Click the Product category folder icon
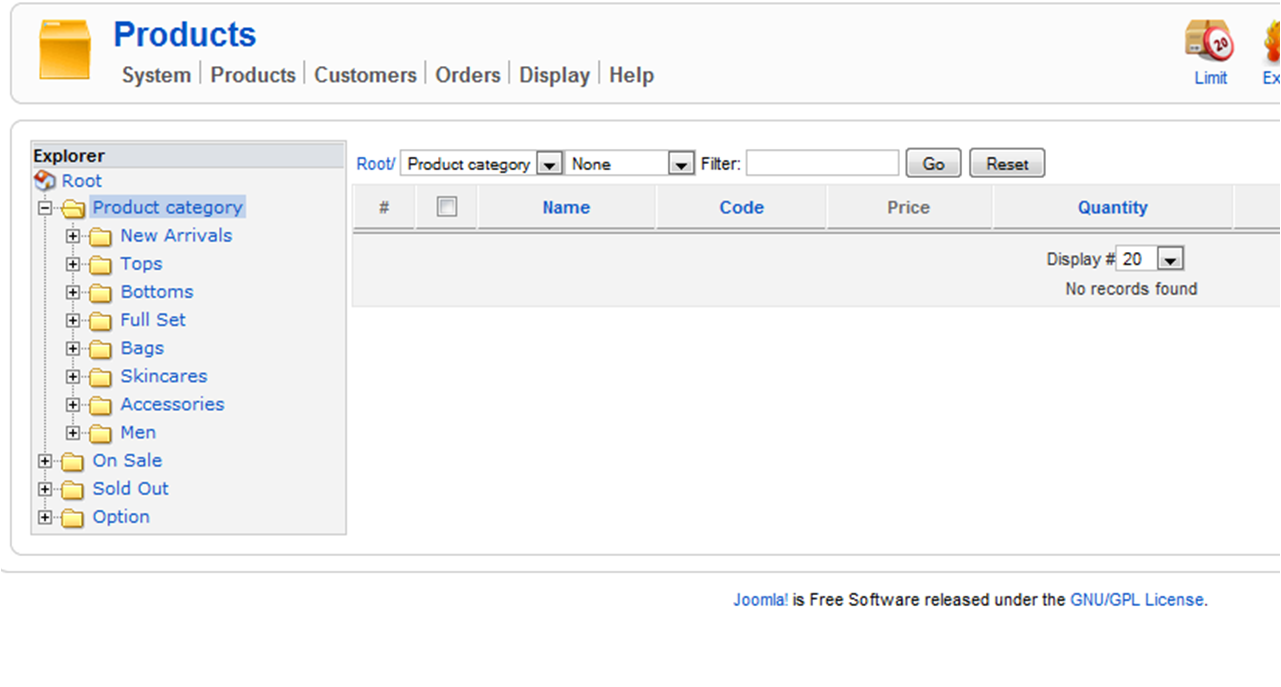Viewport: 1281px width, 687px height. pos(73,209)
